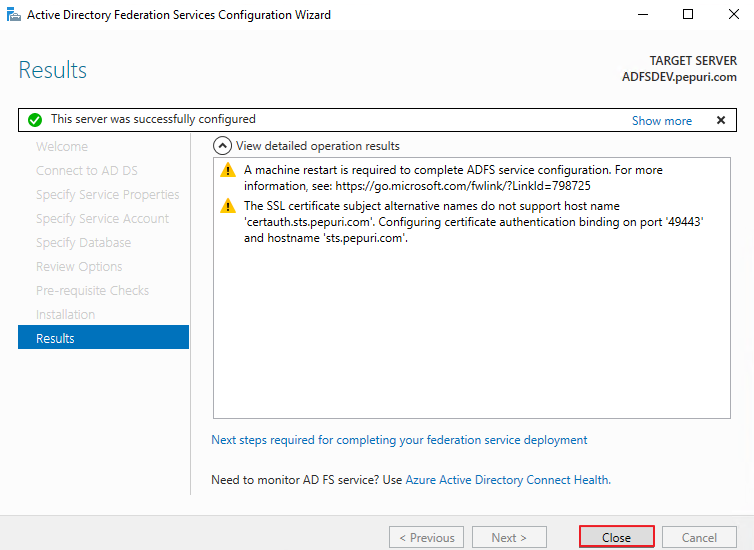Select Pre-requisite Checks step

click(92, 291)
